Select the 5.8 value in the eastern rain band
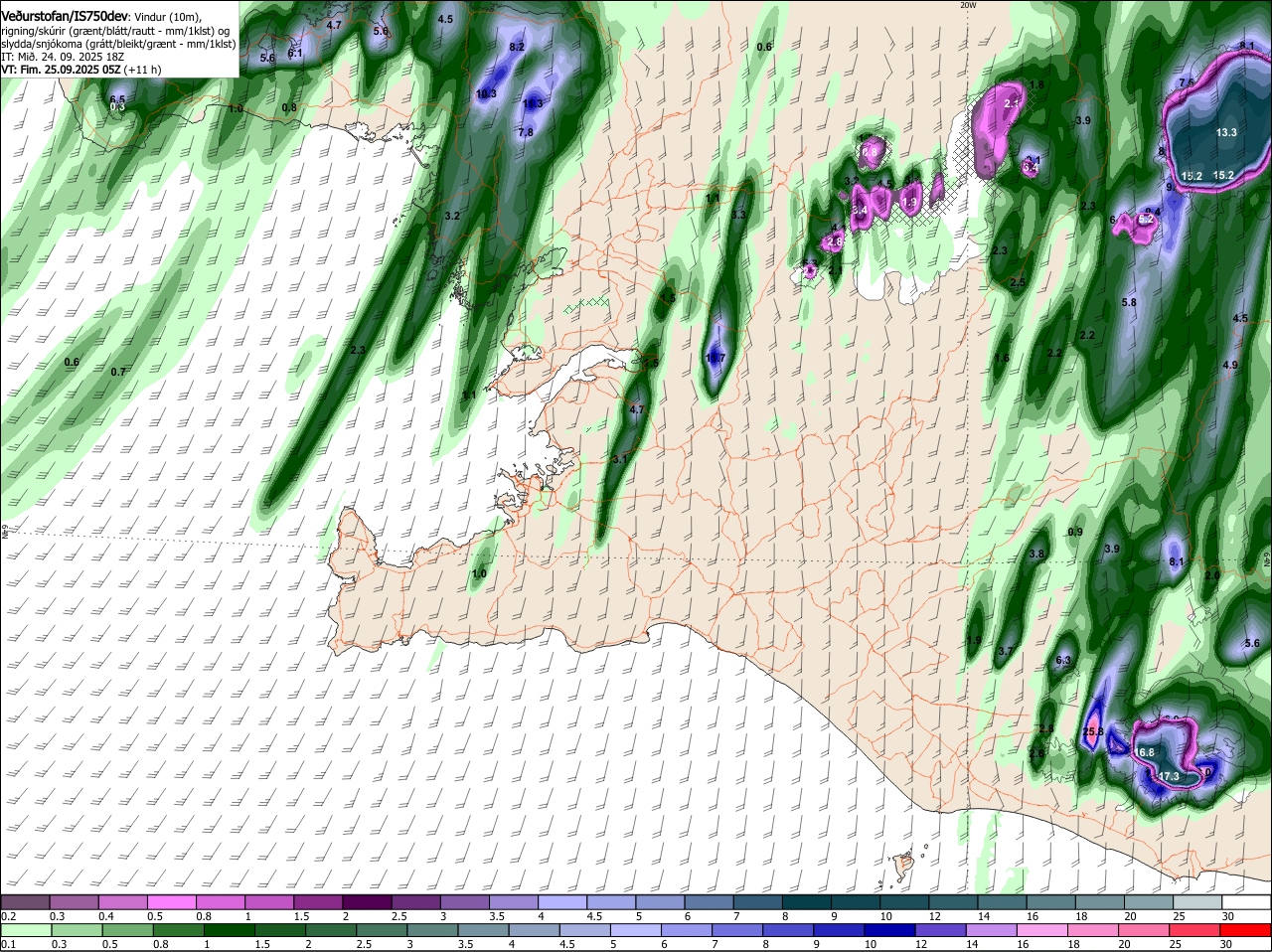This screenshot has height=952, width=1272. [x=1129, y=302]
